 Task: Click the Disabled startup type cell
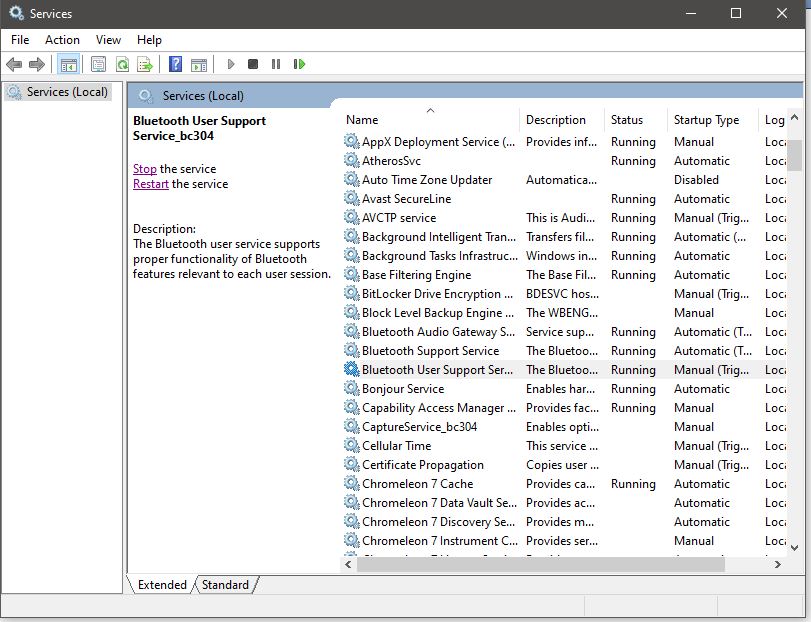click(x=696, y=179)
